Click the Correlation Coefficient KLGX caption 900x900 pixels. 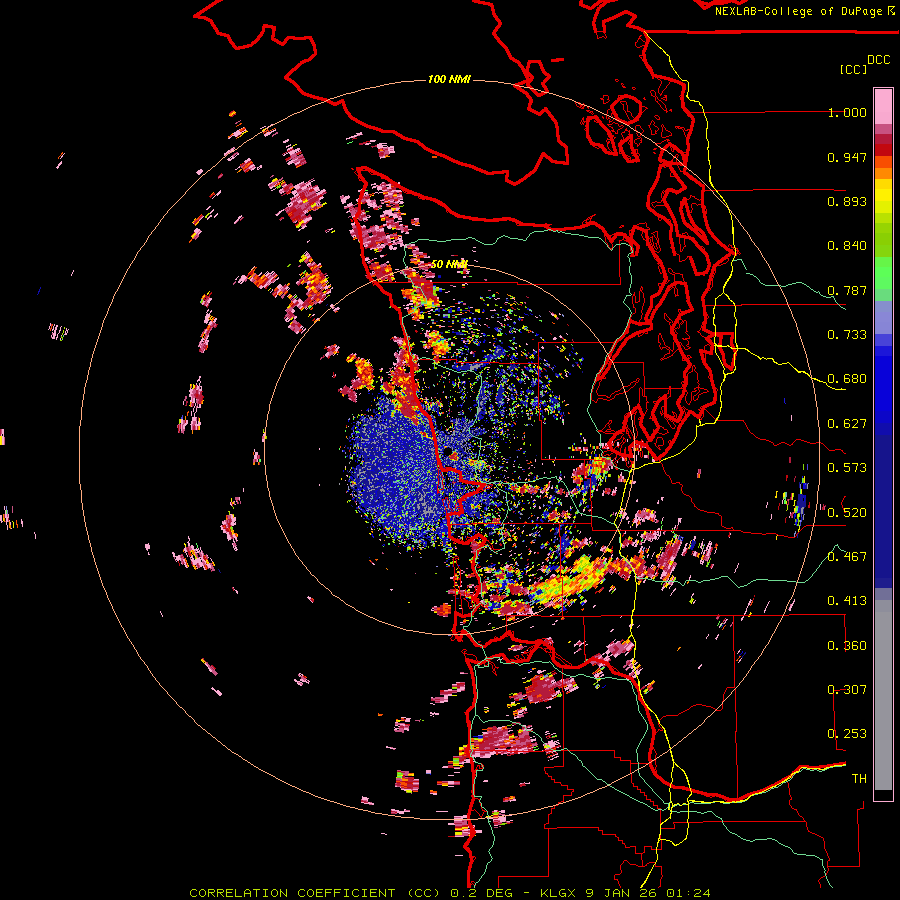(450, 893)
